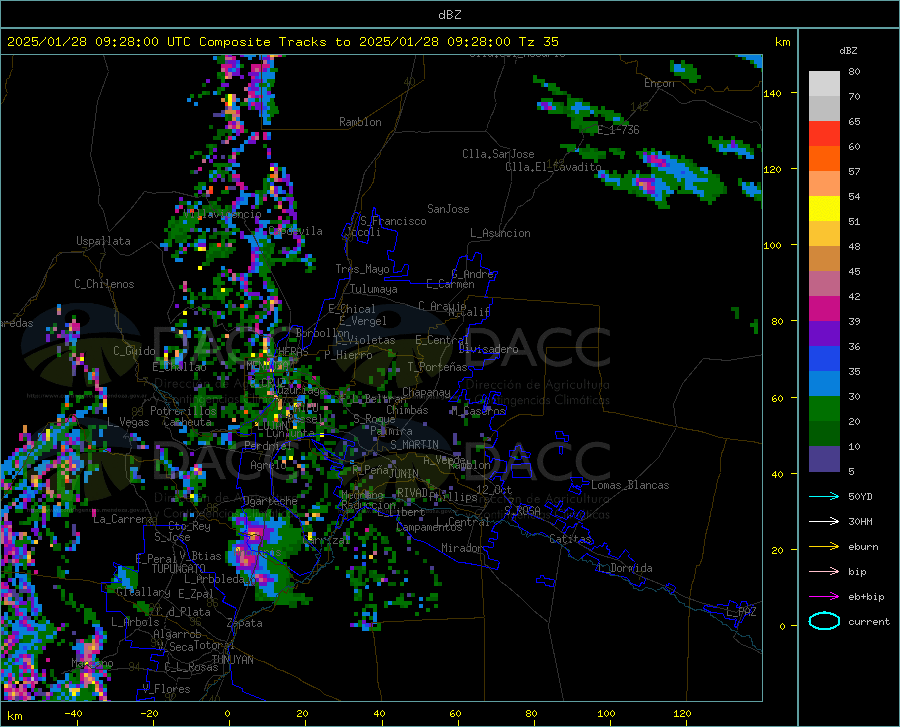Click the L_Dormida map label
Image resolution: width=900 pixels, height=727 pixels.
[626, 568]
